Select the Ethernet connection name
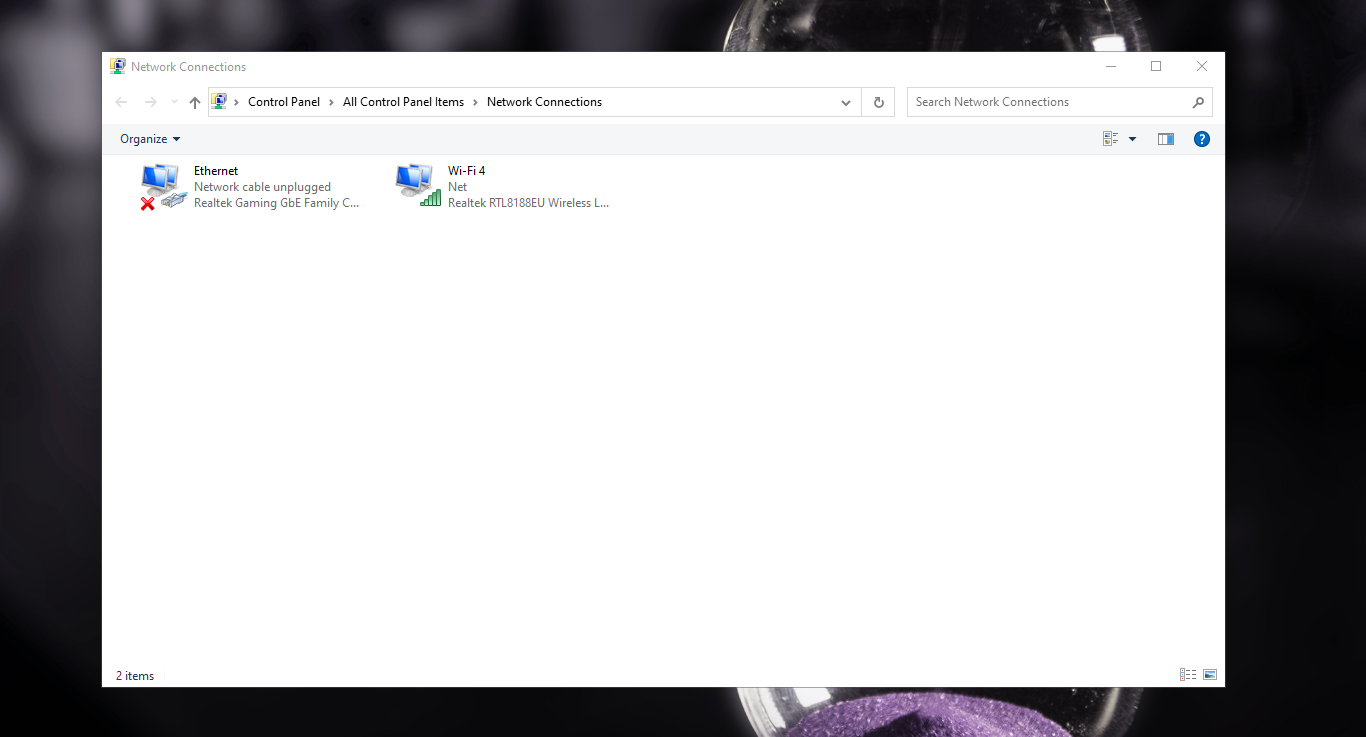This screenshot has height=737, width=1366. tap(216, 171)
